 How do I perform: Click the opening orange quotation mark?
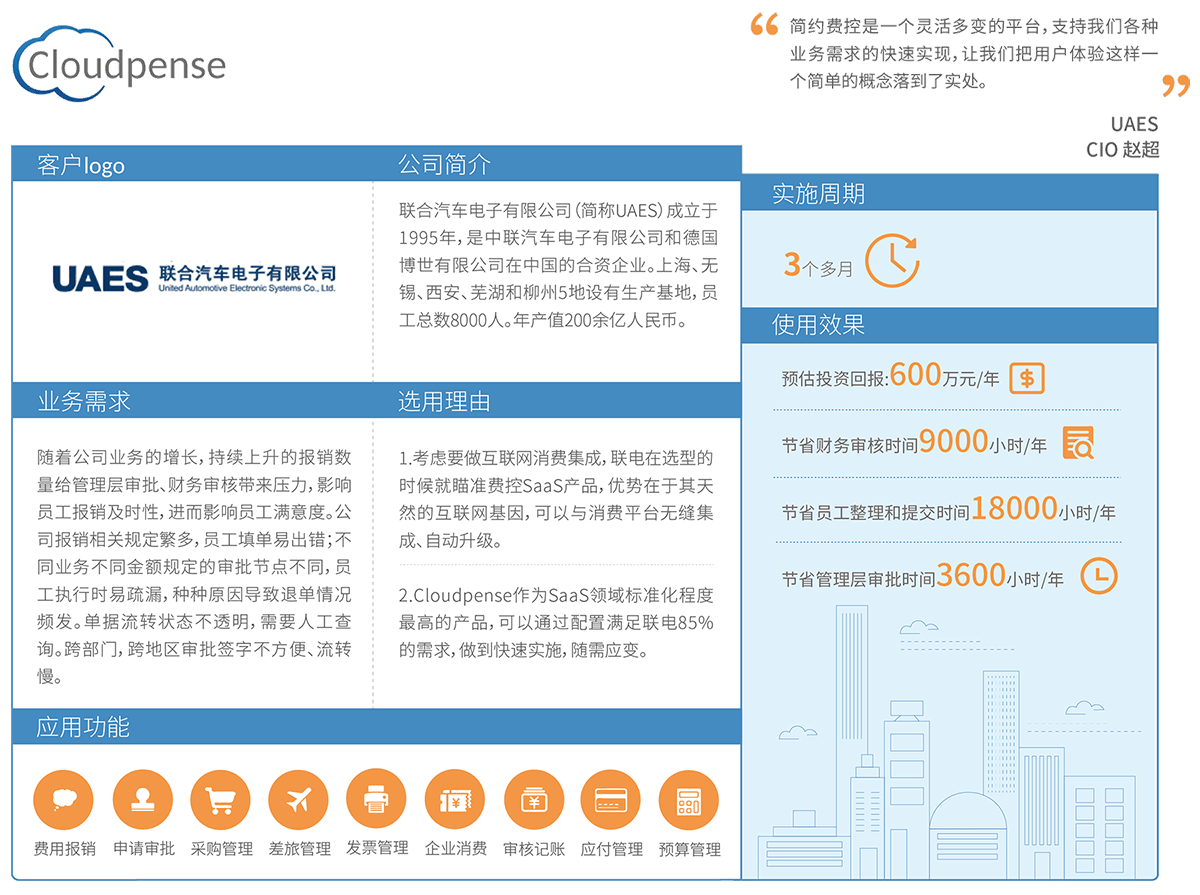point(764,24)
